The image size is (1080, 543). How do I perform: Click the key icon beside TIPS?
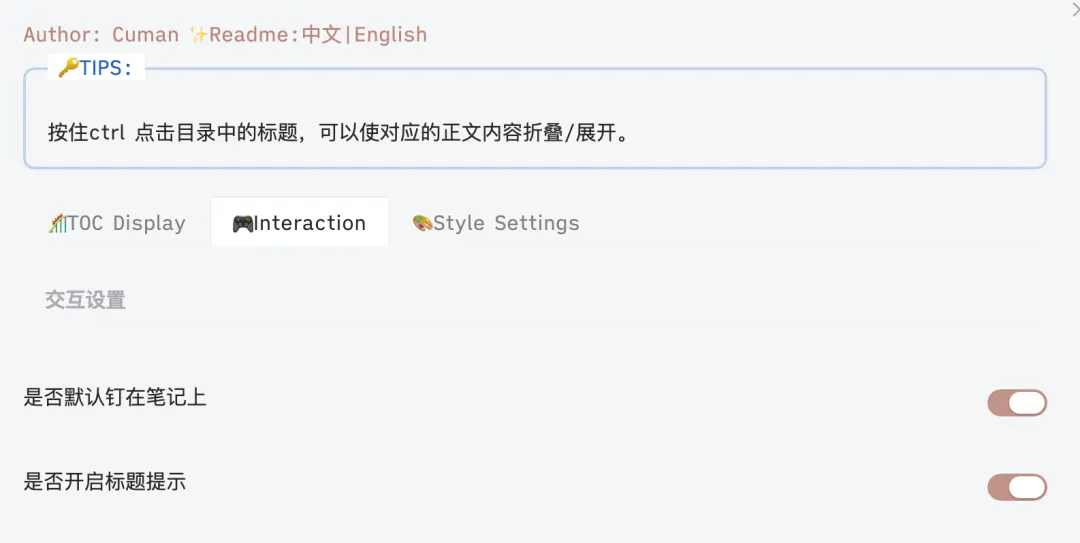(69, 68)
